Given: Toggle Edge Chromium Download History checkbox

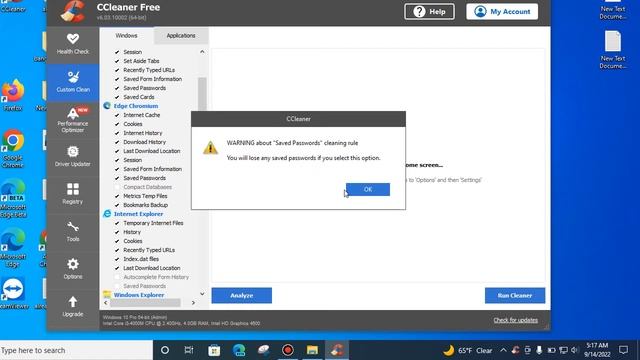Looking at the screenshot, I should [x=117, y=142].
